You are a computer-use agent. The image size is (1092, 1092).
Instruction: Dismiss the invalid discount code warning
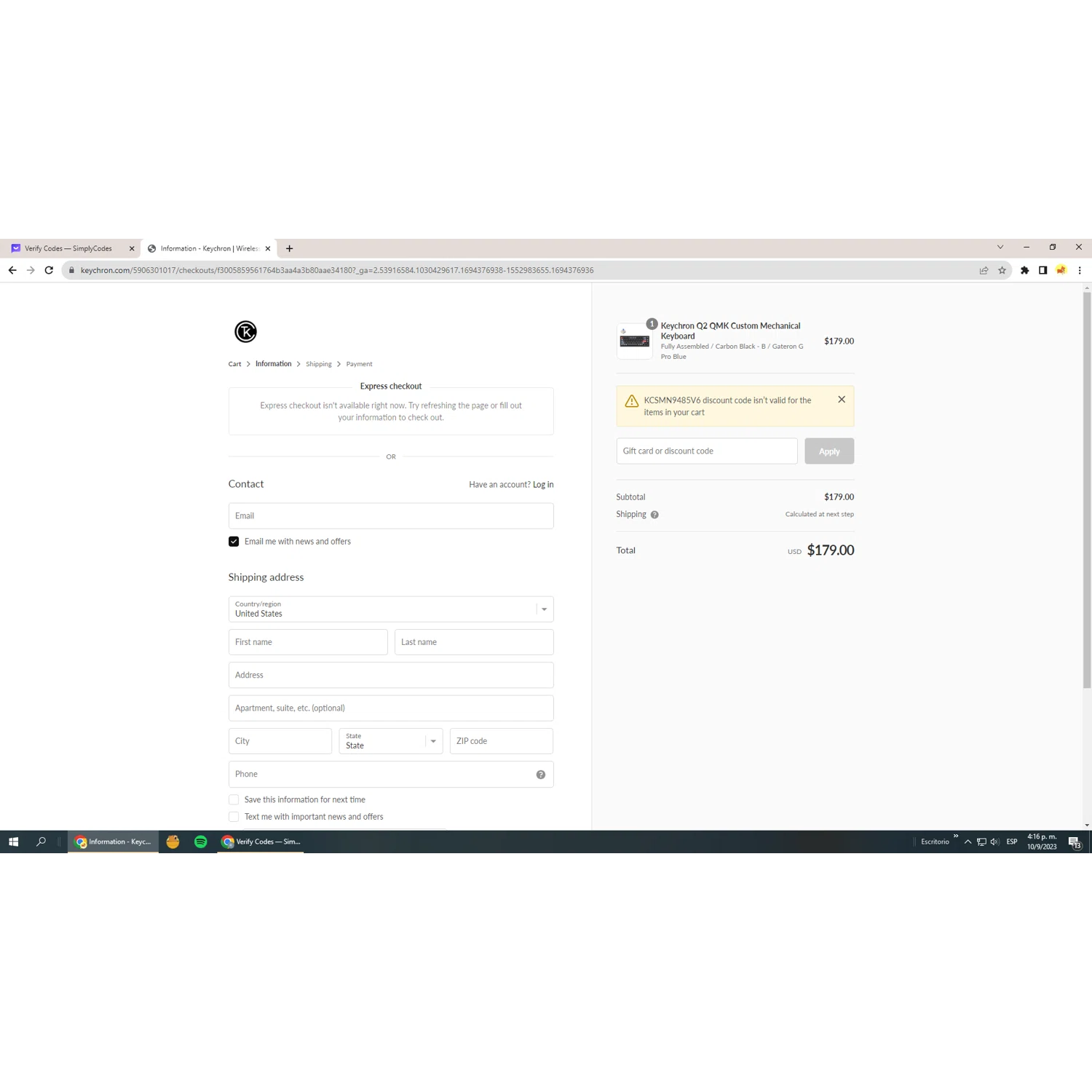coord(842,400)
